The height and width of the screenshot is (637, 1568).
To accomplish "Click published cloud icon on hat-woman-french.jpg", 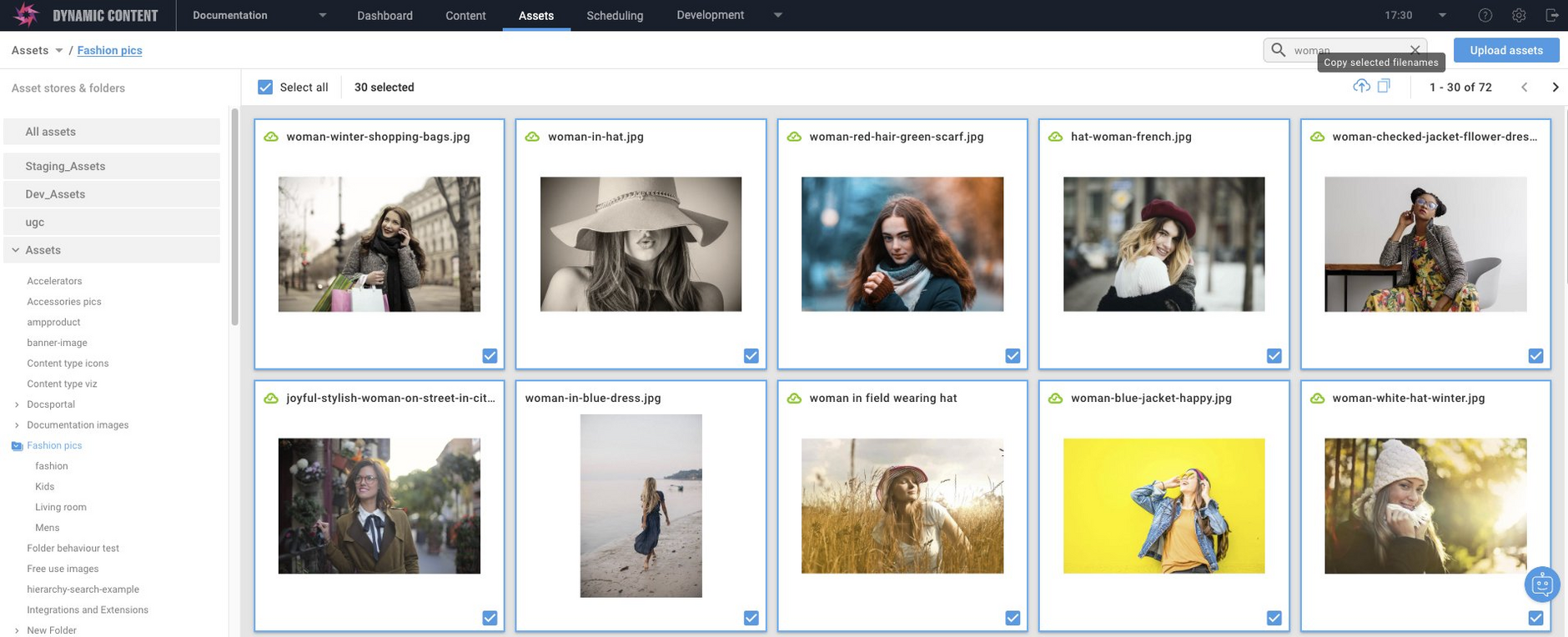I will click(x=1055, y=137).
